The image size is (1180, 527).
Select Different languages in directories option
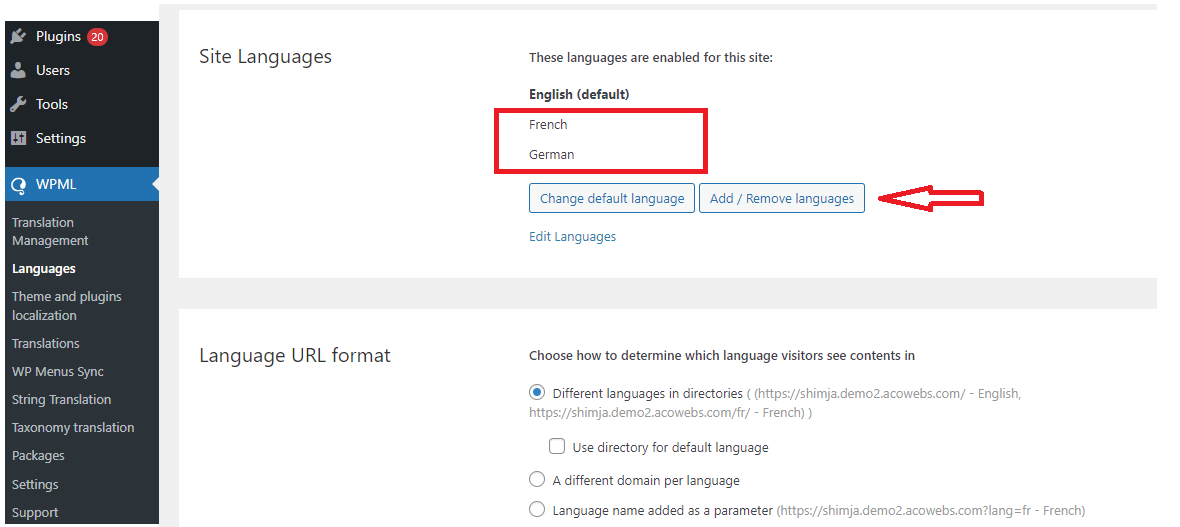537,392
